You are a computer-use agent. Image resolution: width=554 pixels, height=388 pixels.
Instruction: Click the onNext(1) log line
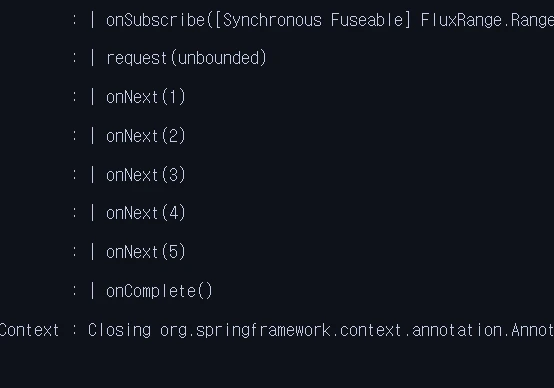click(146, 97)
